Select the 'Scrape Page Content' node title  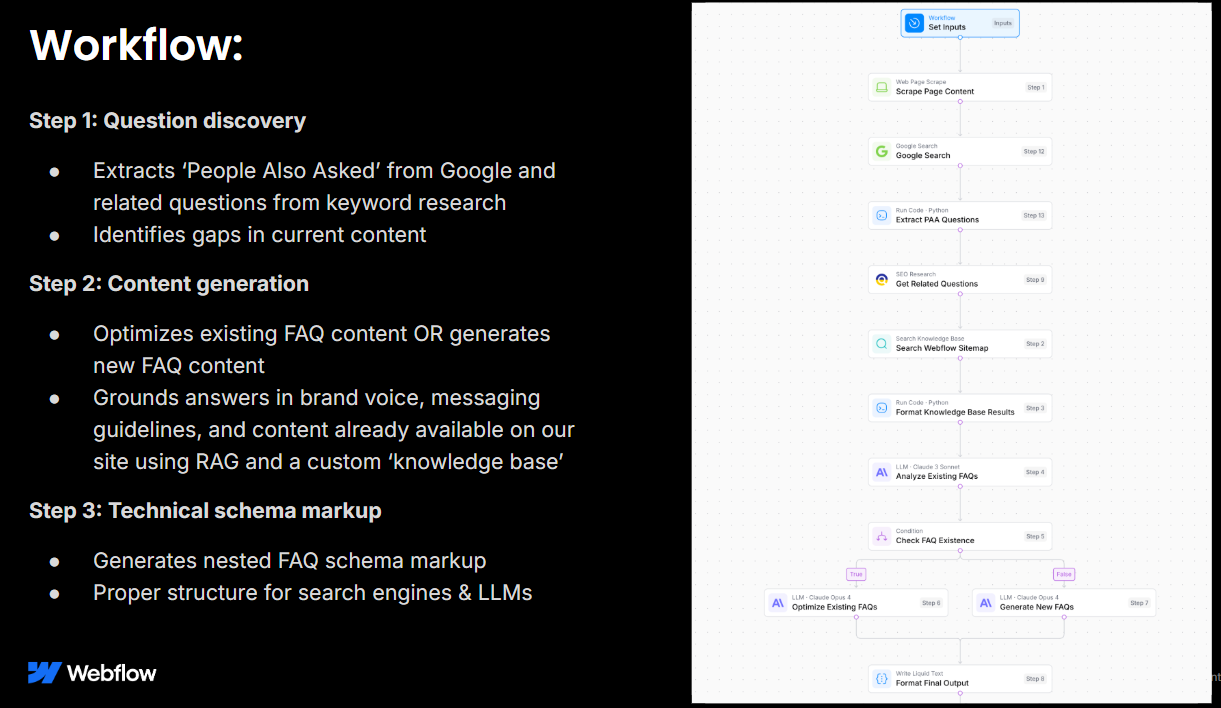[x=935, y=91]
